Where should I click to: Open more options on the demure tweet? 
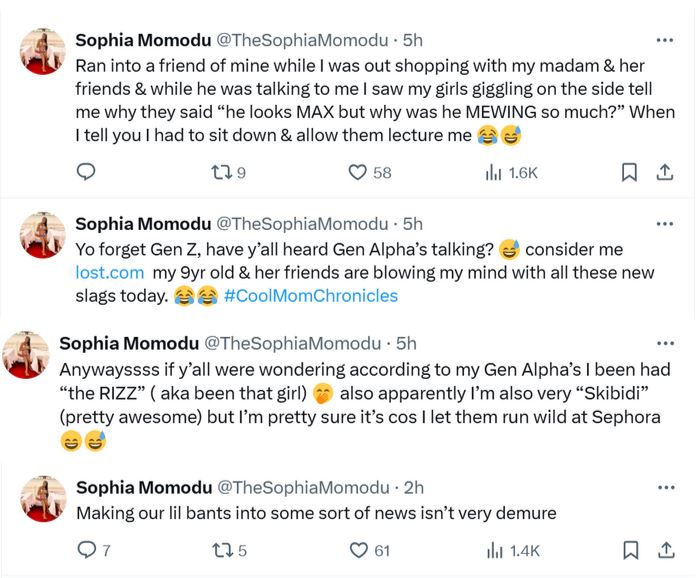click(664, 487)
